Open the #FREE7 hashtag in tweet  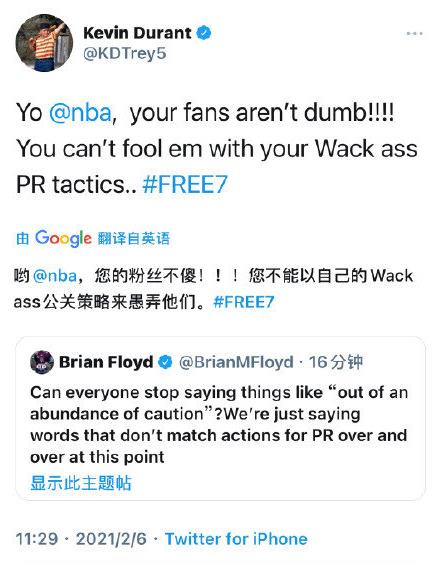[185, 184]
